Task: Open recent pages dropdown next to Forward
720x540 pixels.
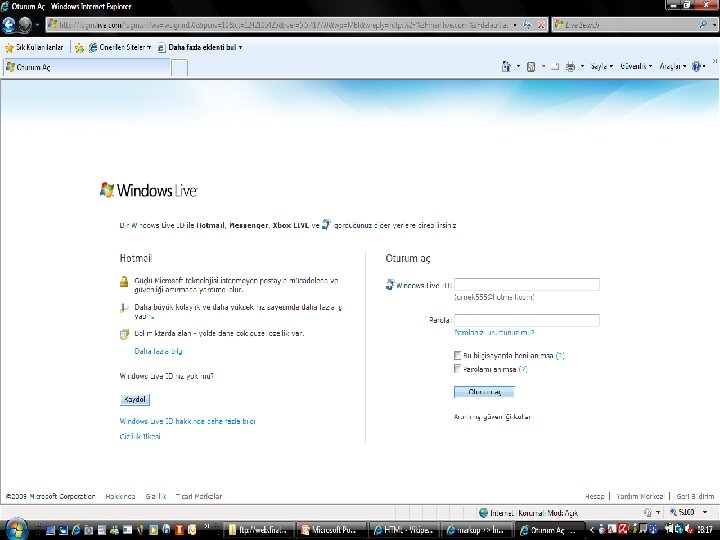Action: (38, 25)
